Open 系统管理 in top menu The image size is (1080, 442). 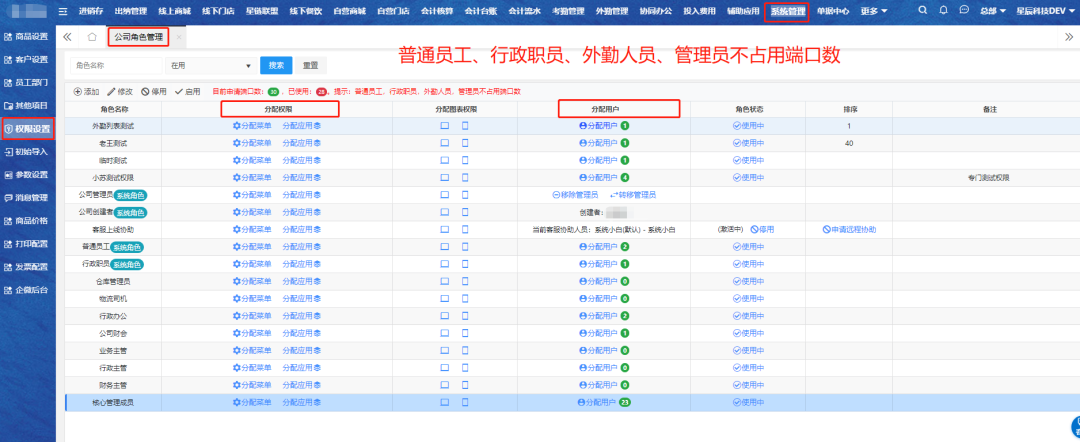pyautogui.click(x=787, y=11)
